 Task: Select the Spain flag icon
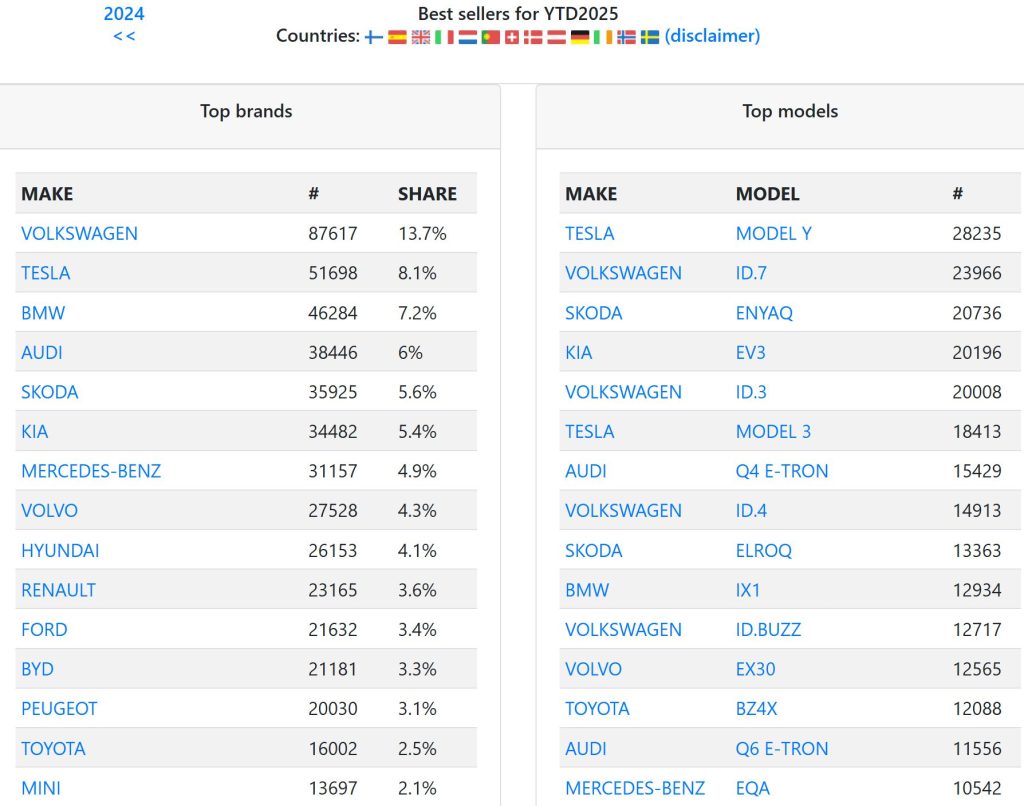(397, 37)
